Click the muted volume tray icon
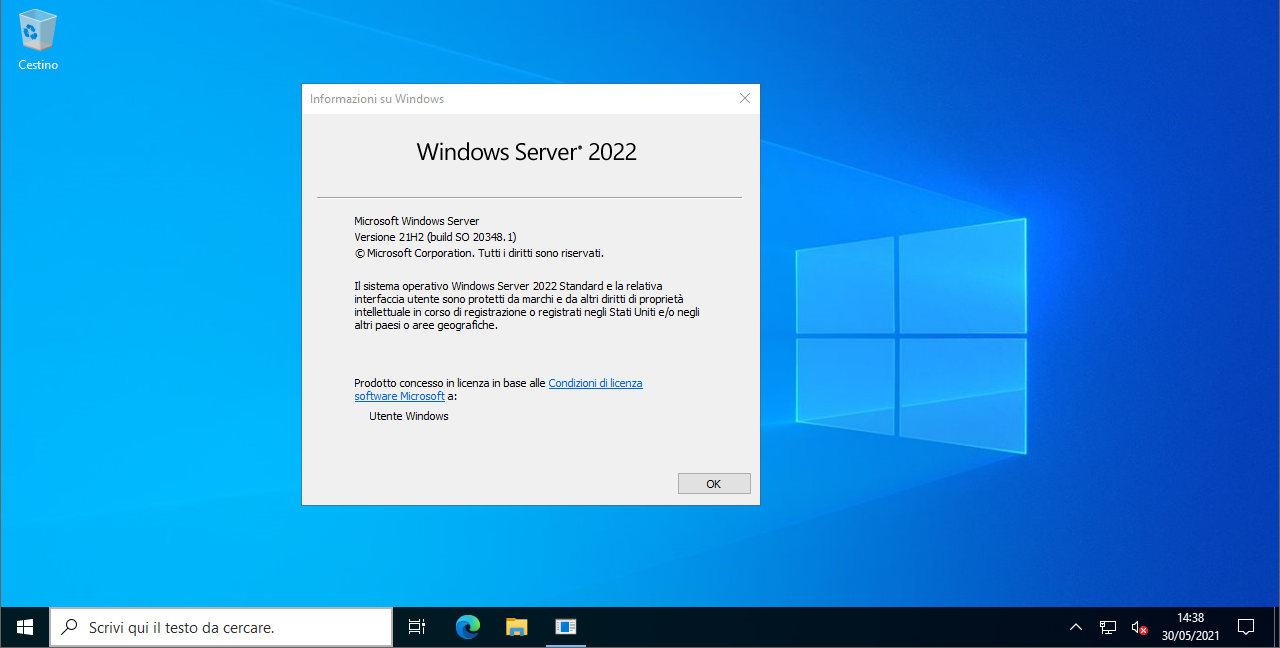This screenshot has width=1280, height=648. coord(1139,627)
